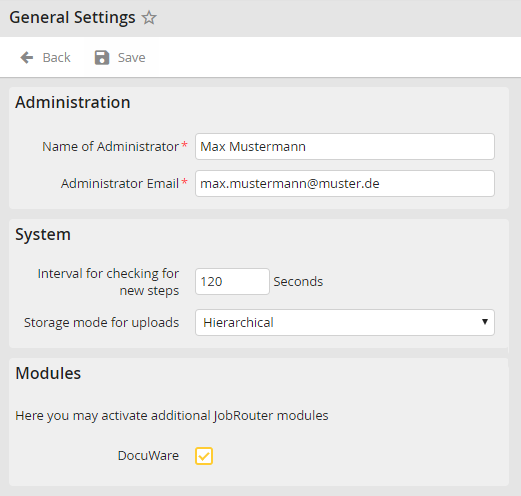
Task: Click the Administrator Email label
Action: [120, 184]
